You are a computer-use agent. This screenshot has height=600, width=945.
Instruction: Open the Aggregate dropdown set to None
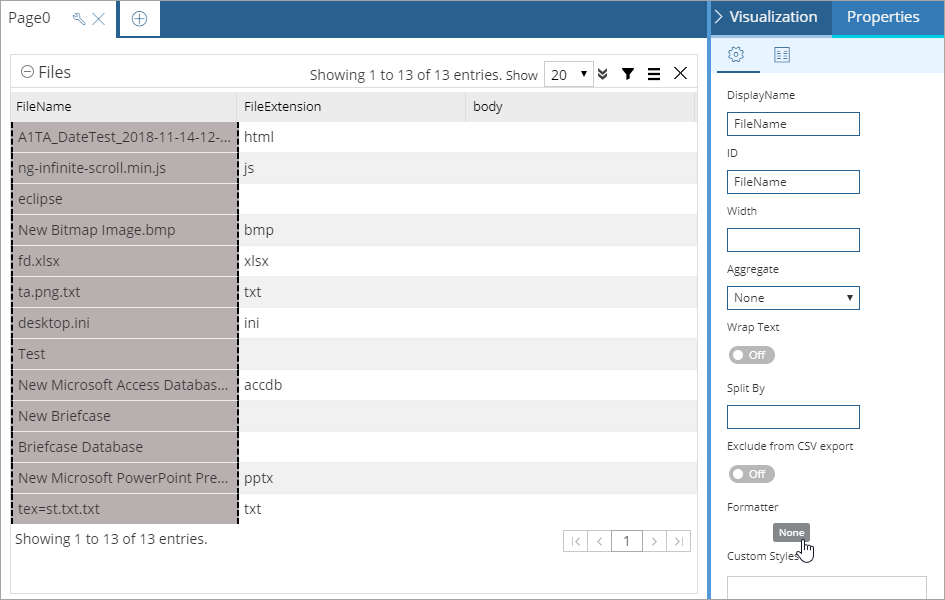click(x=793, y=297)
